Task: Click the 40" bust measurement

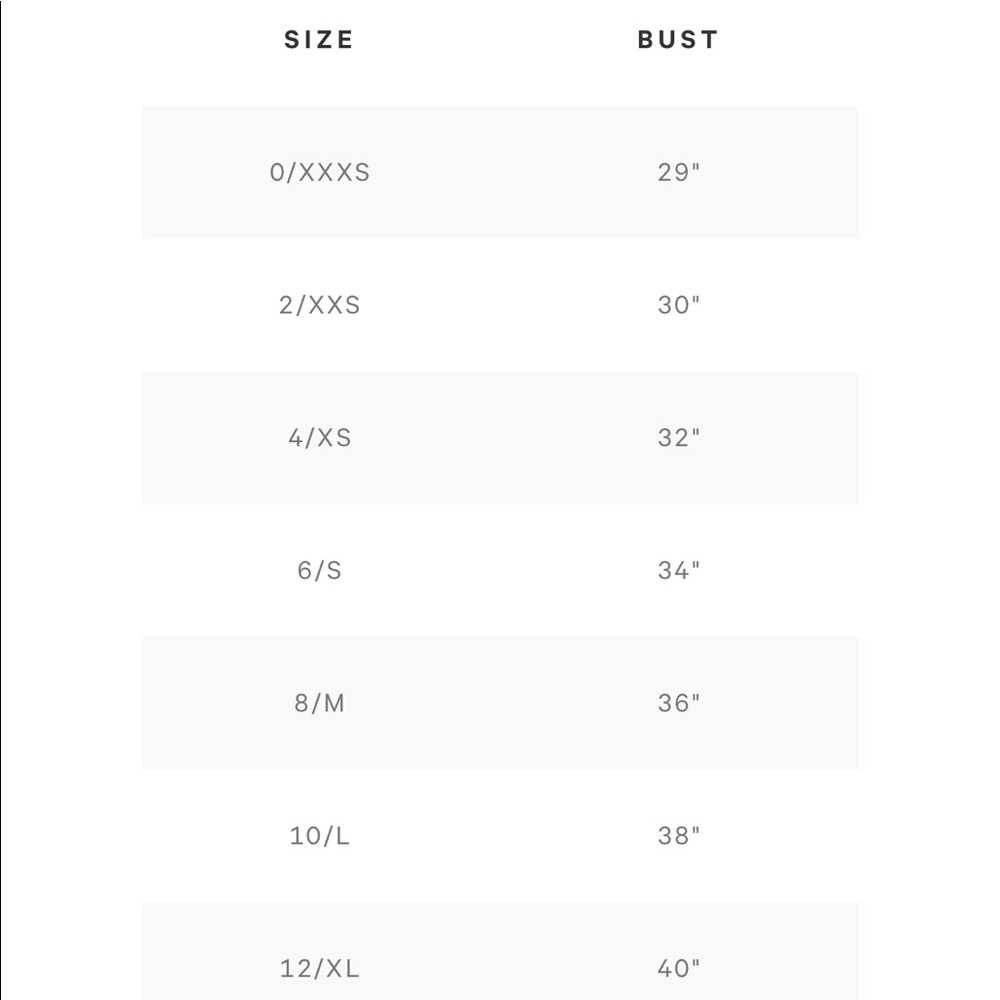Action: pyautogui.click(x=679, y=968)
